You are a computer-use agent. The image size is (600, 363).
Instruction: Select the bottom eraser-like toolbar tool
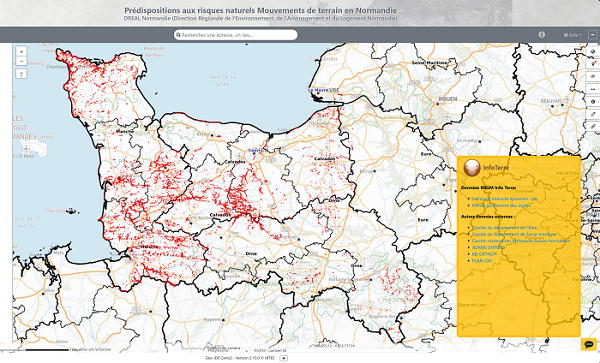(593, 126)
